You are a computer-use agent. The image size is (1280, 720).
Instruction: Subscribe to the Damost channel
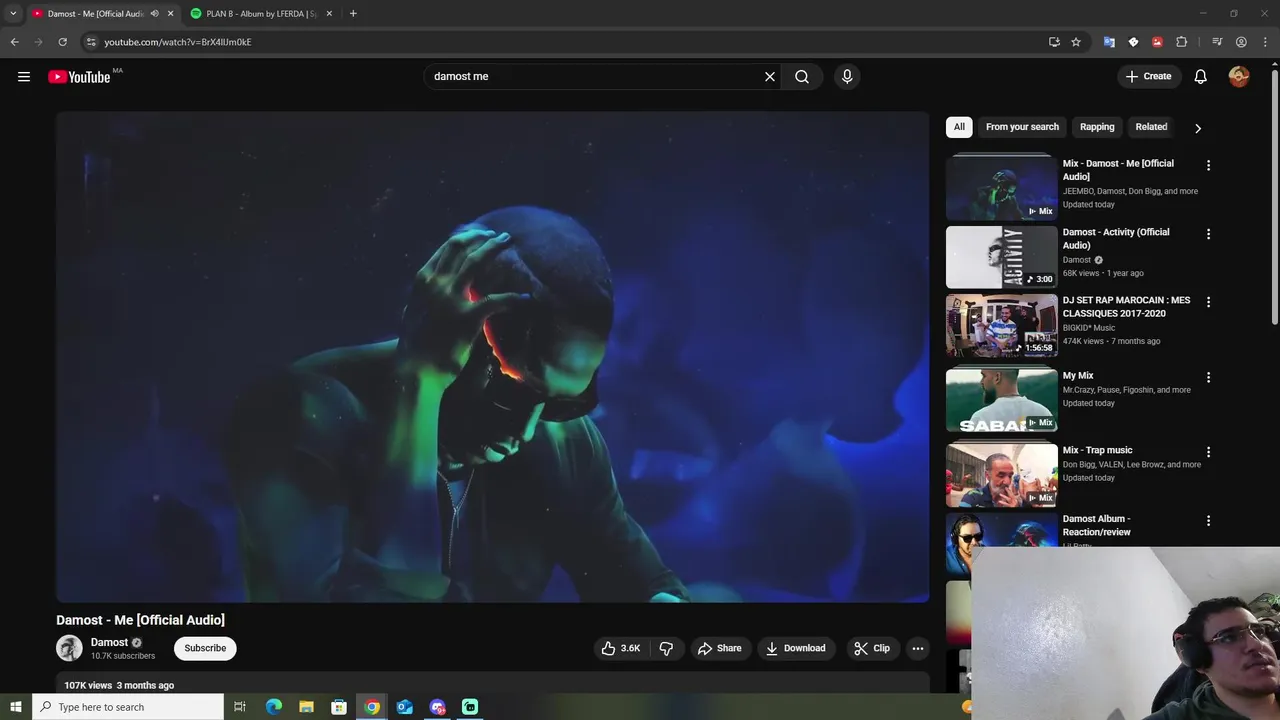point(205,648)
